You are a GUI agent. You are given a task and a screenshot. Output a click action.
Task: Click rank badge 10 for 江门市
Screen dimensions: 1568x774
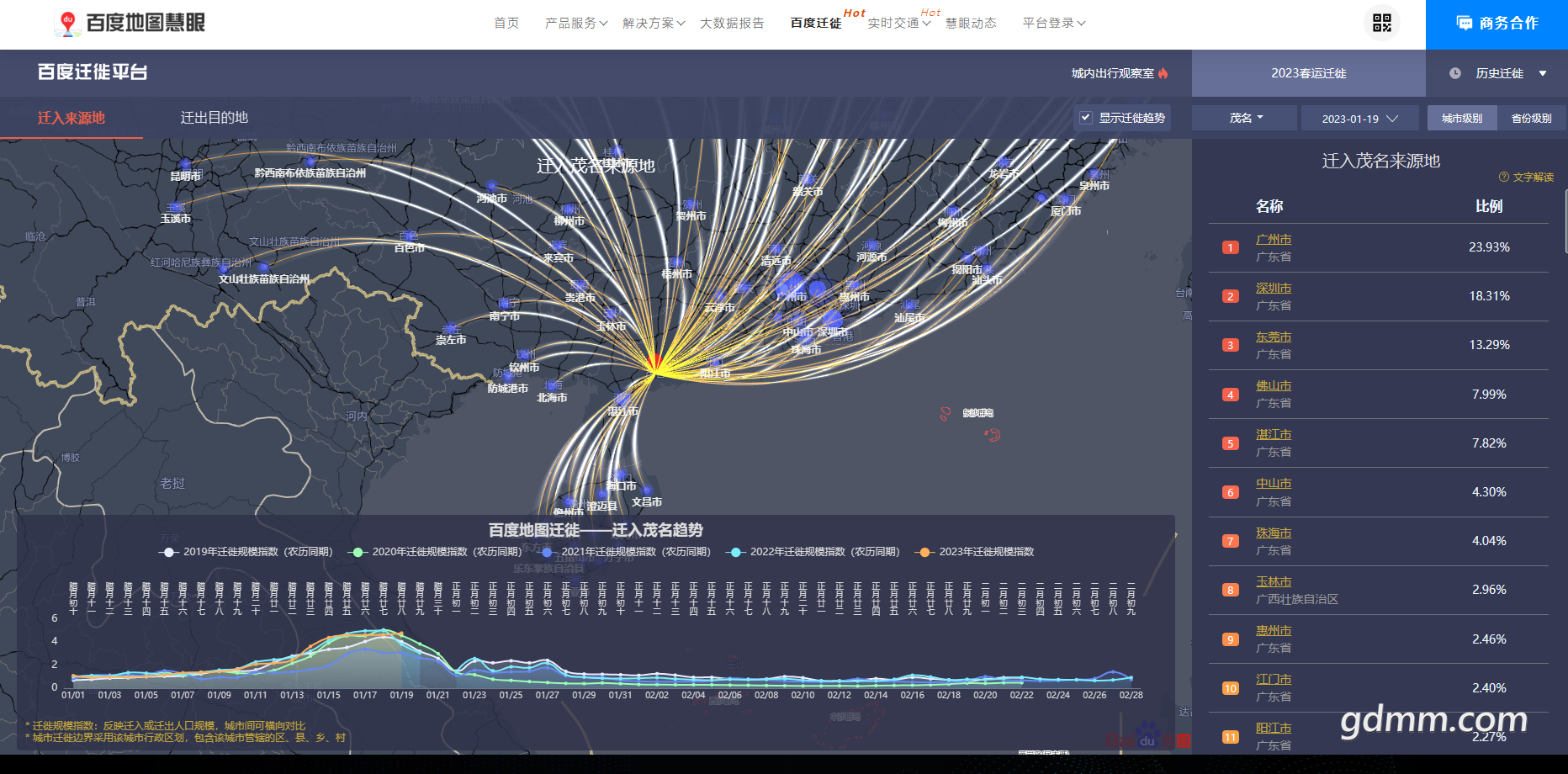coord(1231,688)
